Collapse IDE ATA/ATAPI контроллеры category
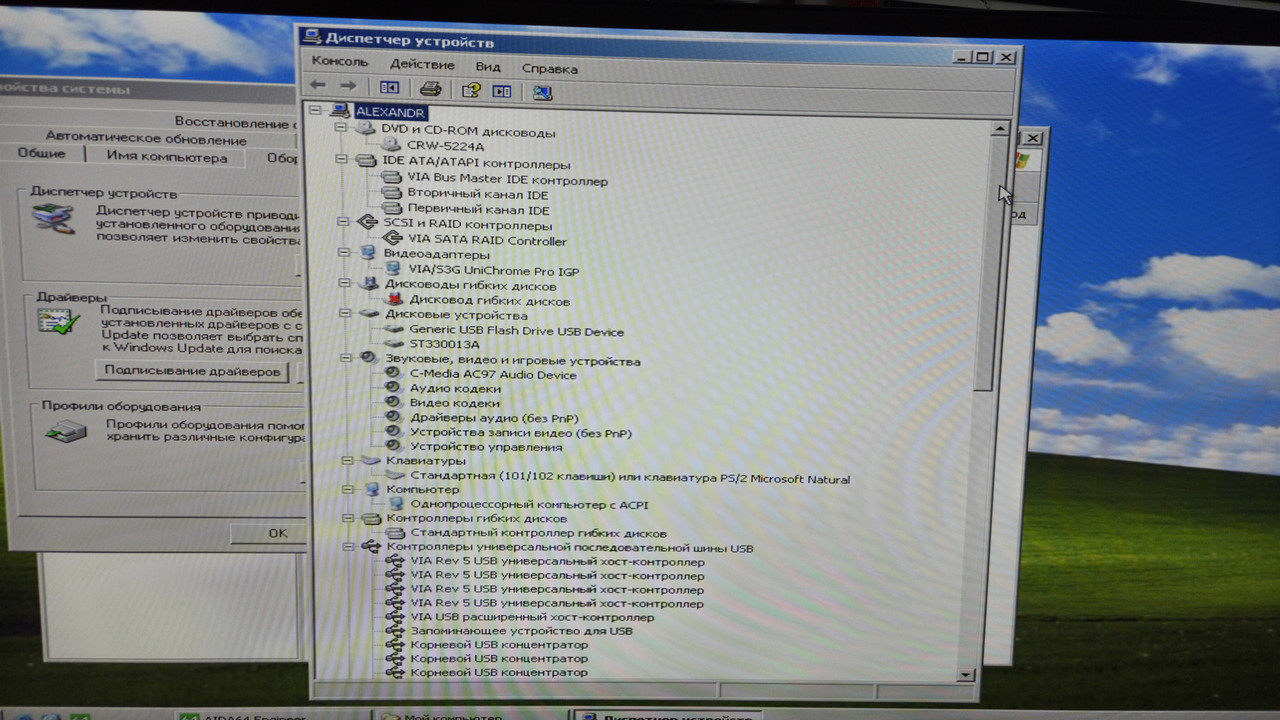 pyautogui.click(x=340, y=160)
